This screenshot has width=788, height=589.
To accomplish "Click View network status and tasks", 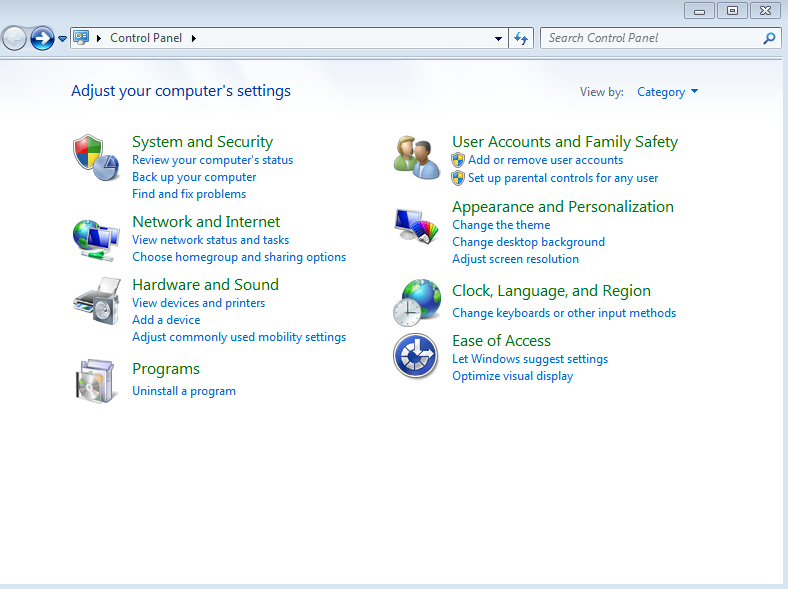I will click(211, 240).
